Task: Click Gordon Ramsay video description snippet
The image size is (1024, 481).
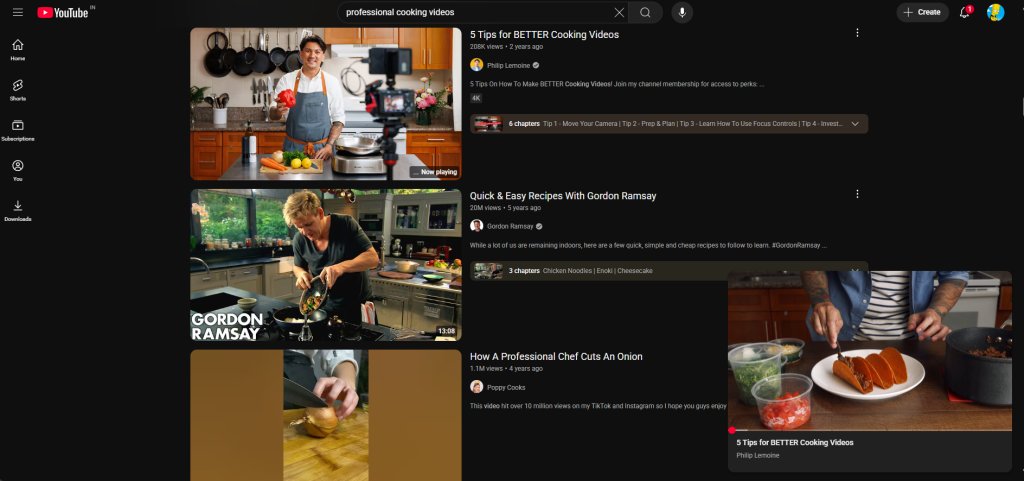Action: click(648, 246)
